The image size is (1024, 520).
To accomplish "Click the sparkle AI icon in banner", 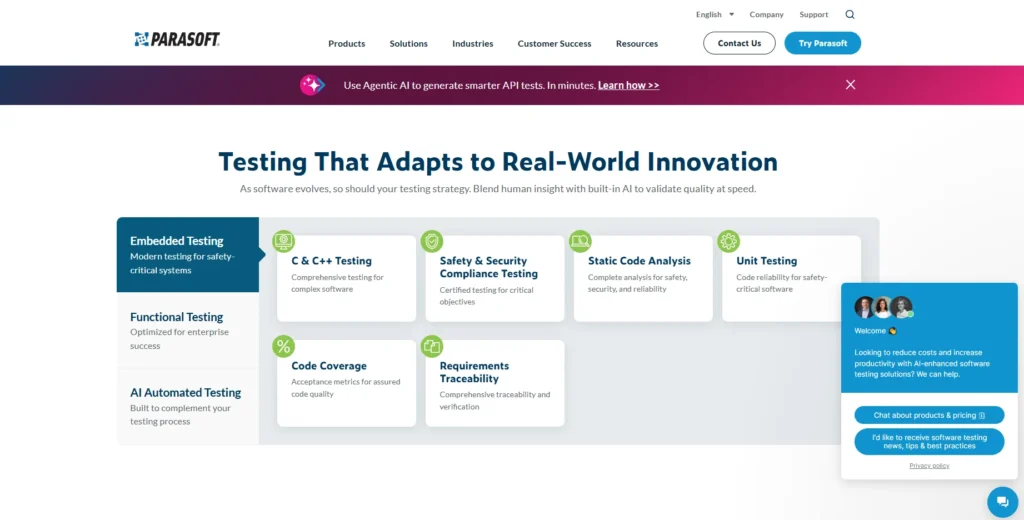I will [312, 85].
